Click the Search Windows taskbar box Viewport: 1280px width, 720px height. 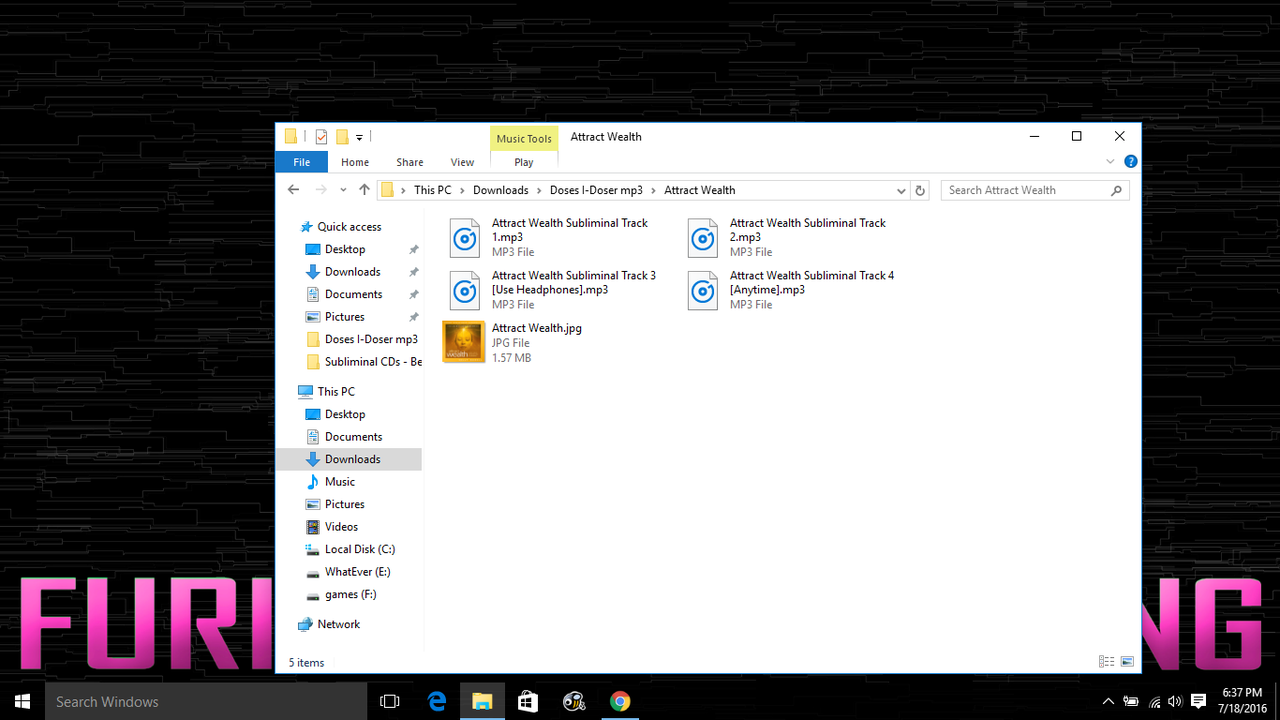pyautogui.click(x=206, y=702)
